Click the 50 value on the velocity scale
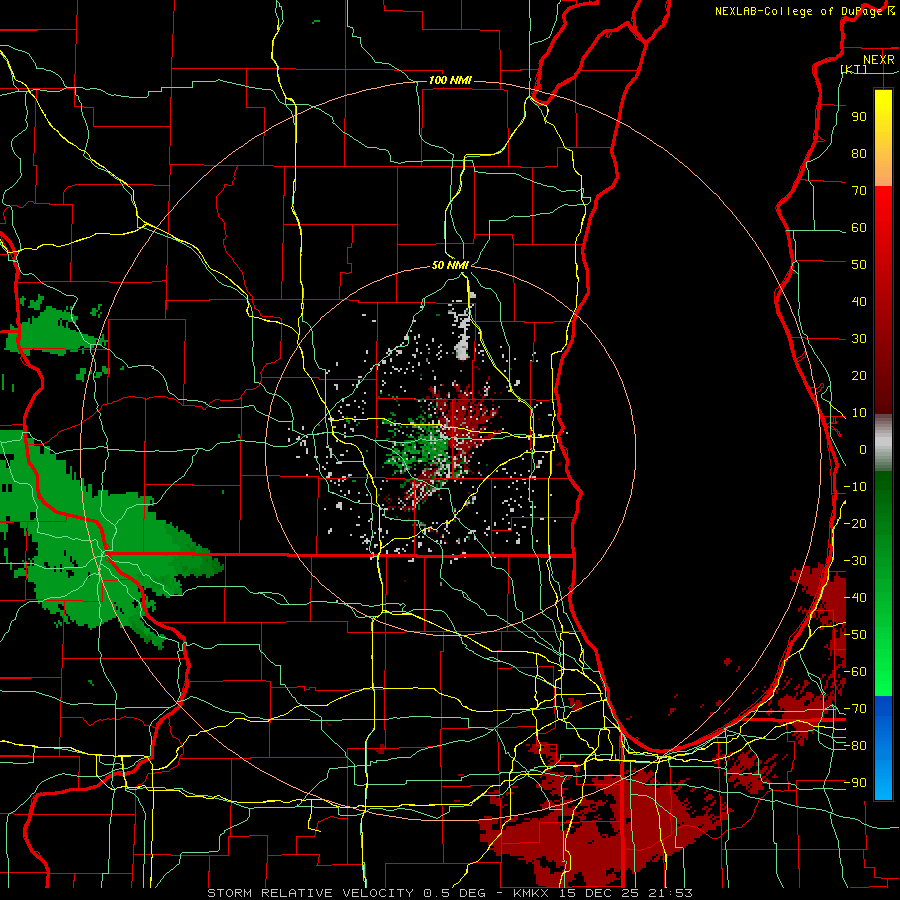 [x=859, y=265]
